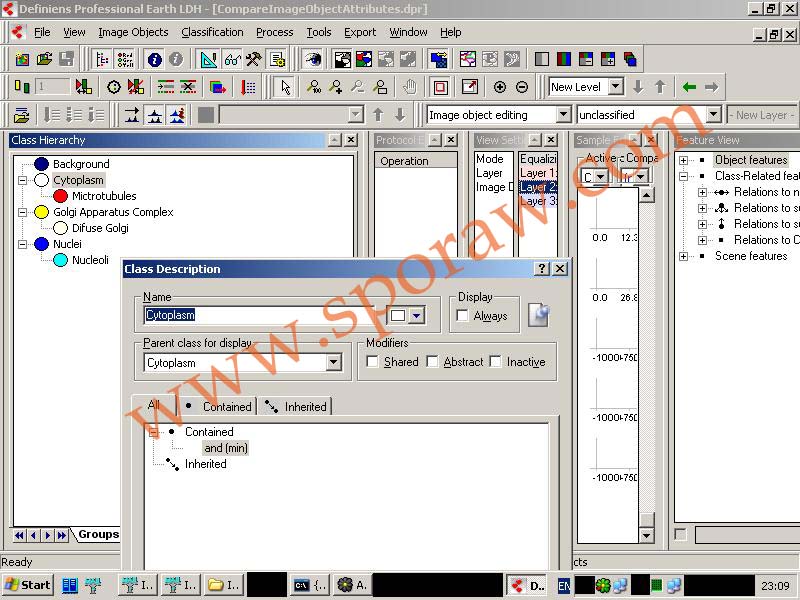800x600 pixels.
Task: Select the arrow pointer cursor tool
Action: [285, 87]
